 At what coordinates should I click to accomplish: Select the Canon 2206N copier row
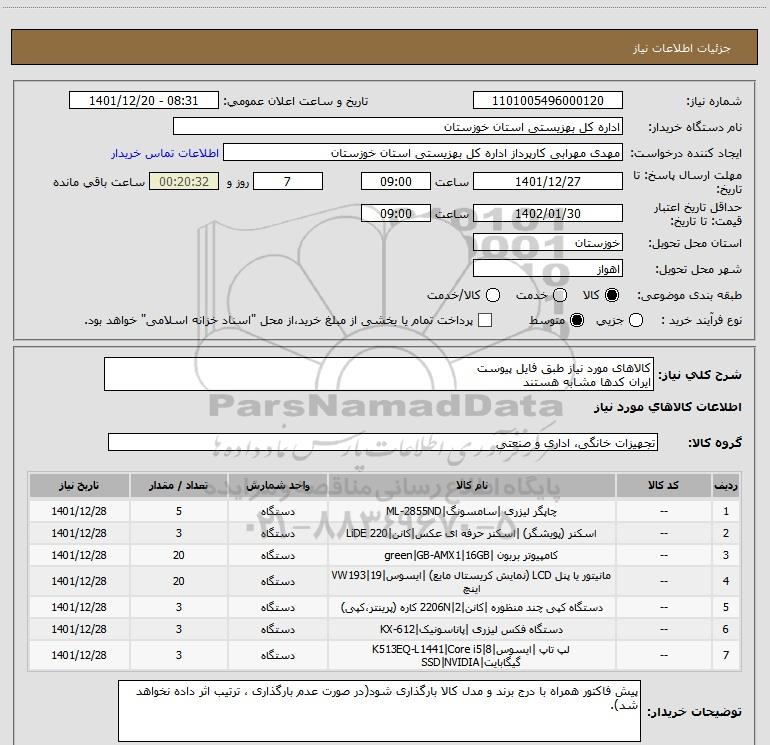[385, 607]
